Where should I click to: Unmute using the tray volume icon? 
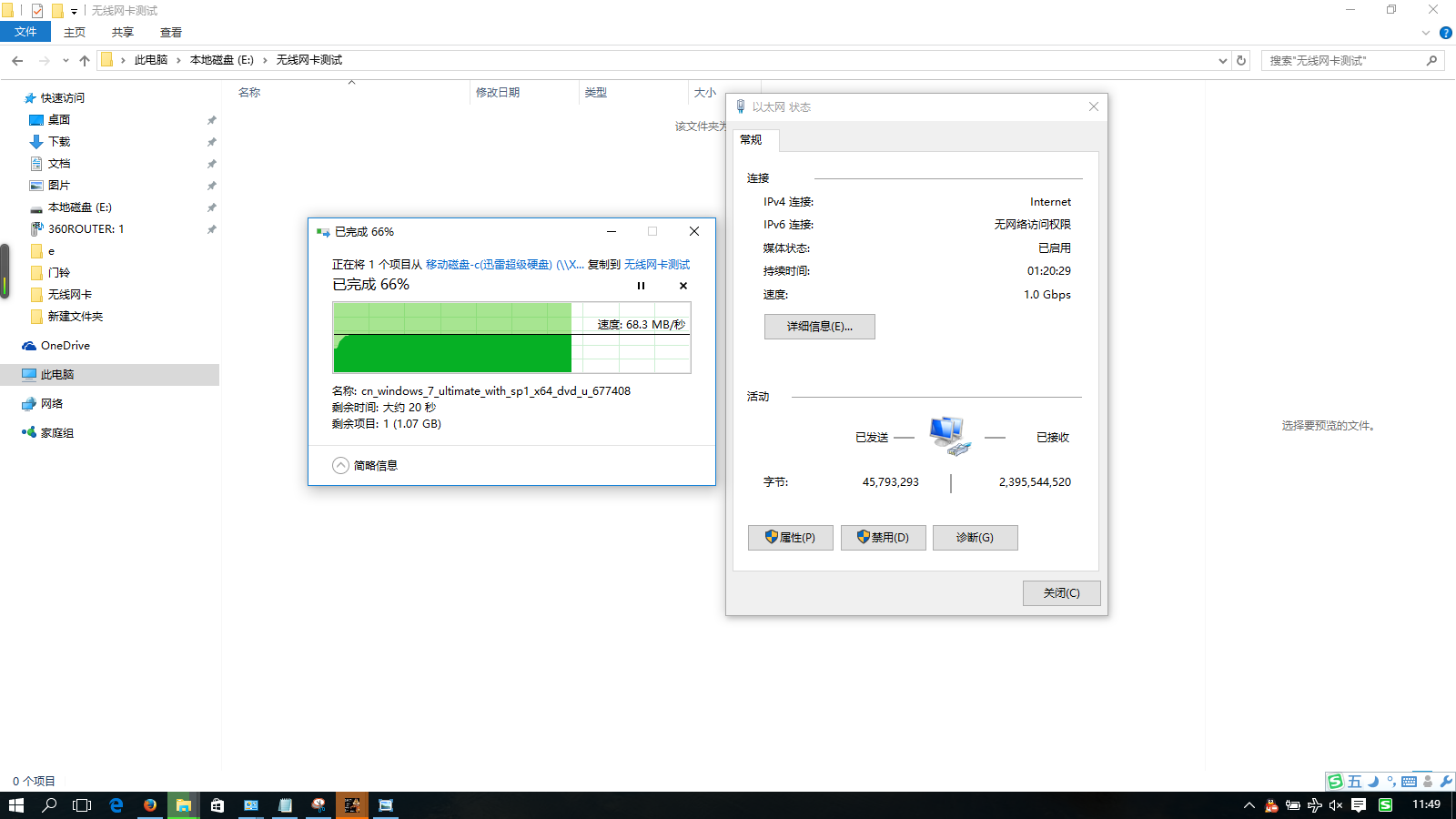click(1336, 805)
